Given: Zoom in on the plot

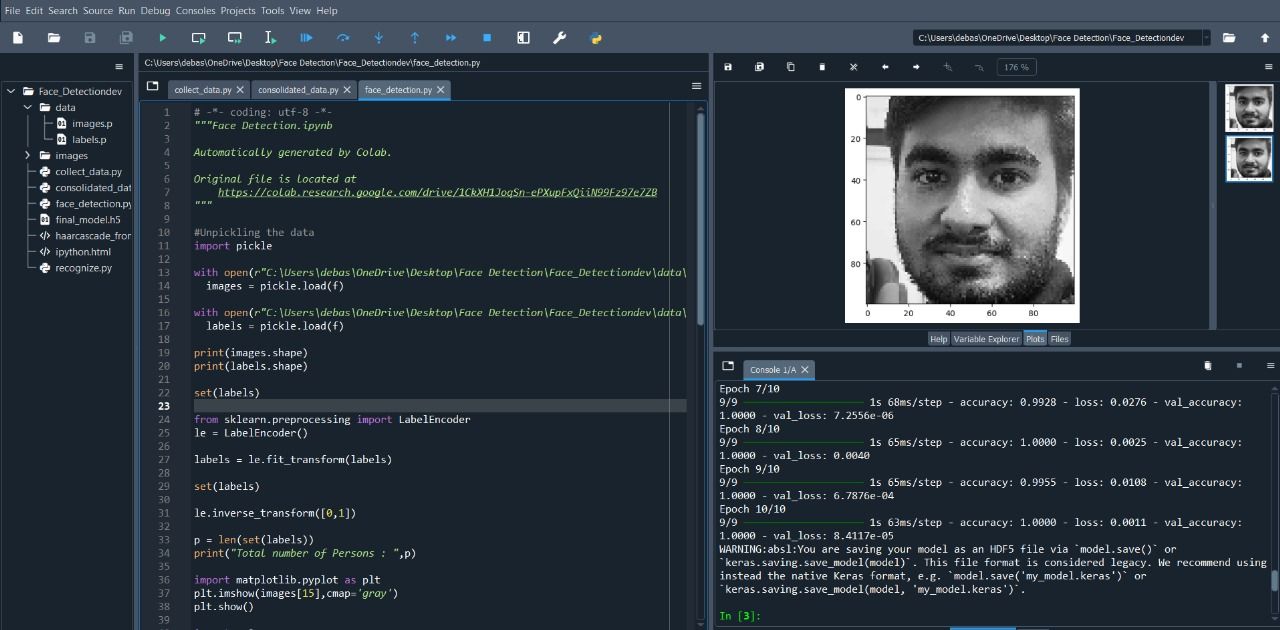Looking at the screenshot, I should [x=949, y=66].
